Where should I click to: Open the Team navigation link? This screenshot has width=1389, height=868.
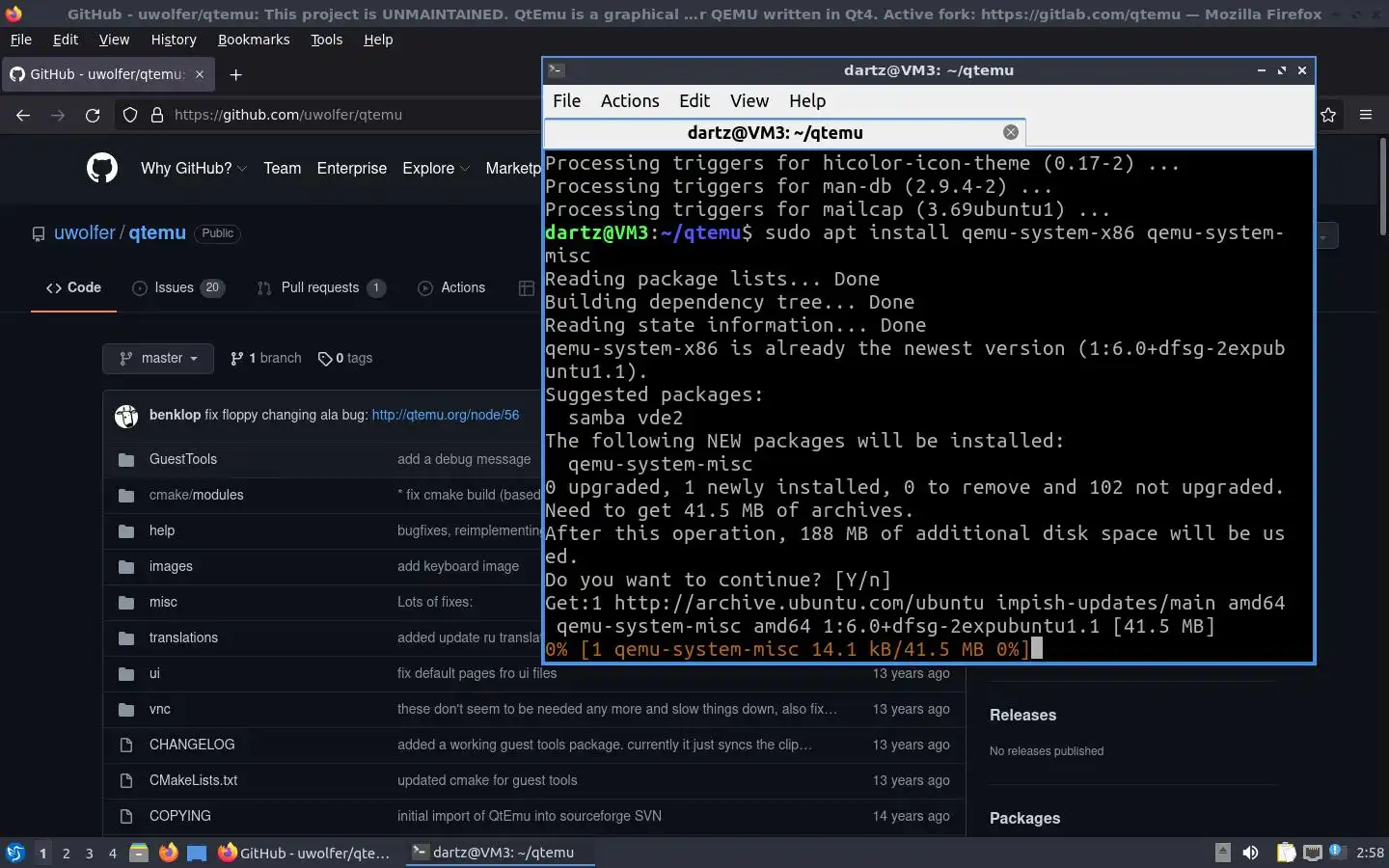pos(282,168)
